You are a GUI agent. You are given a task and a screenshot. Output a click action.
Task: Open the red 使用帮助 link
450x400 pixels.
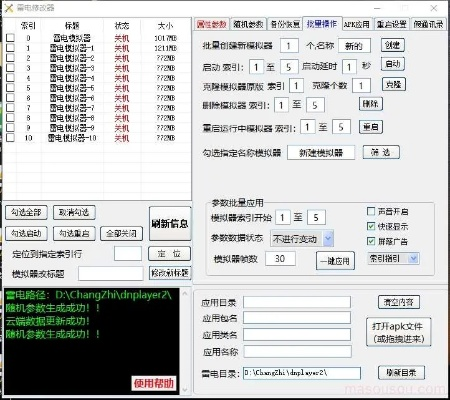tap(154, 383)
